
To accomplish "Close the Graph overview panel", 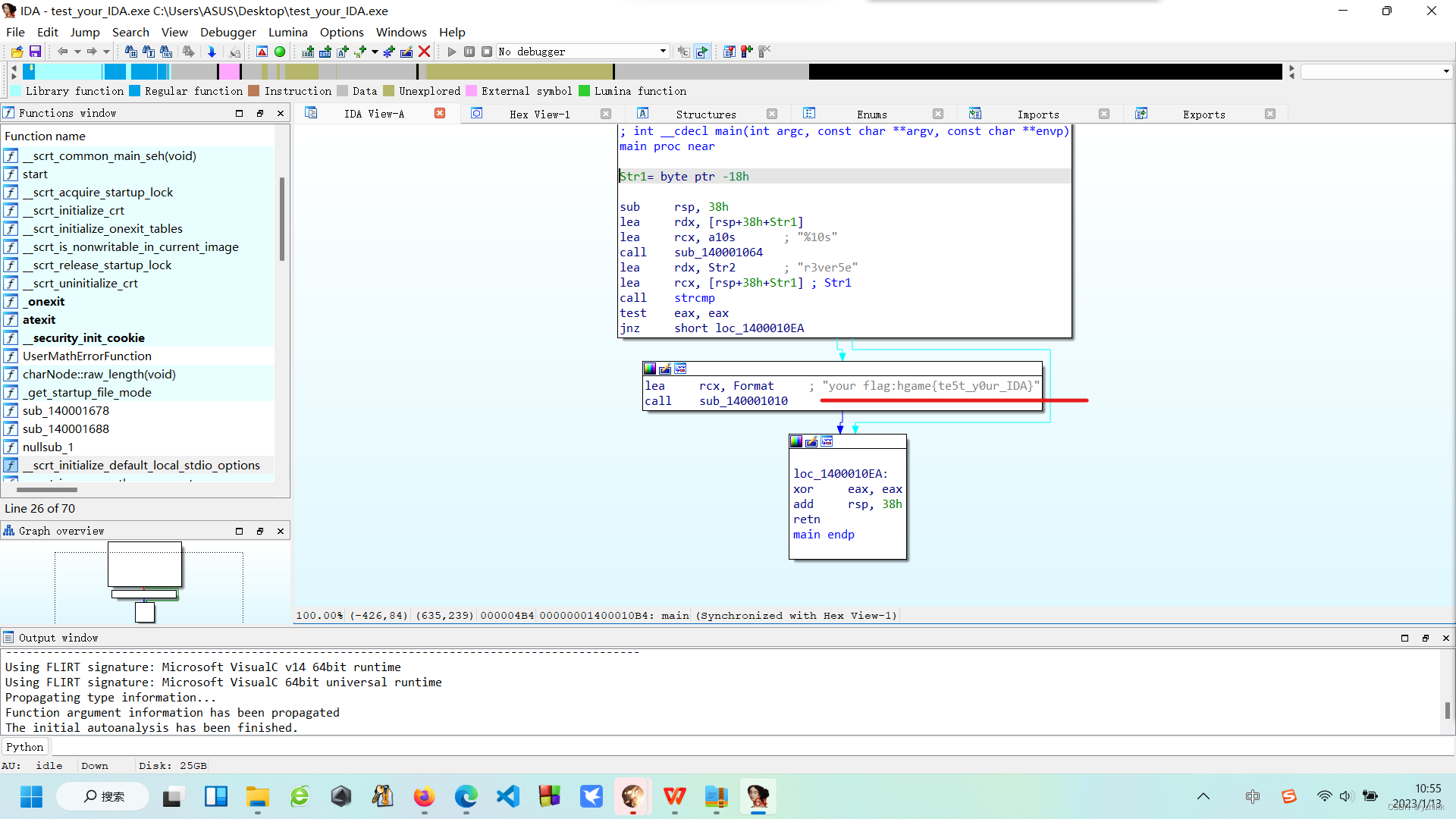I will point(281,531).
